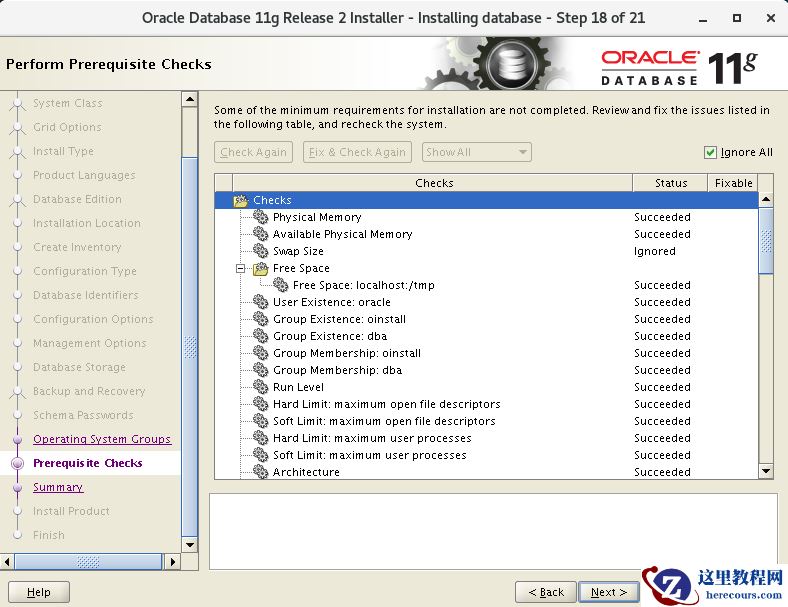Click the step list vertical scrollbar thumb

(189, 347)
